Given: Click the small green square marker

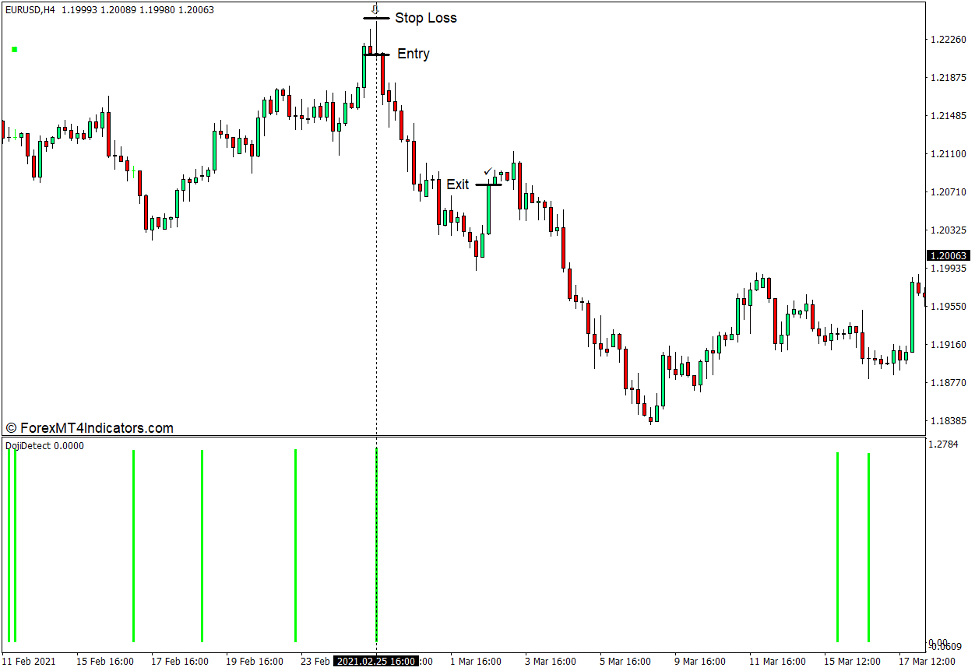Looking at the screenshot, I should [x=14, y=49].
